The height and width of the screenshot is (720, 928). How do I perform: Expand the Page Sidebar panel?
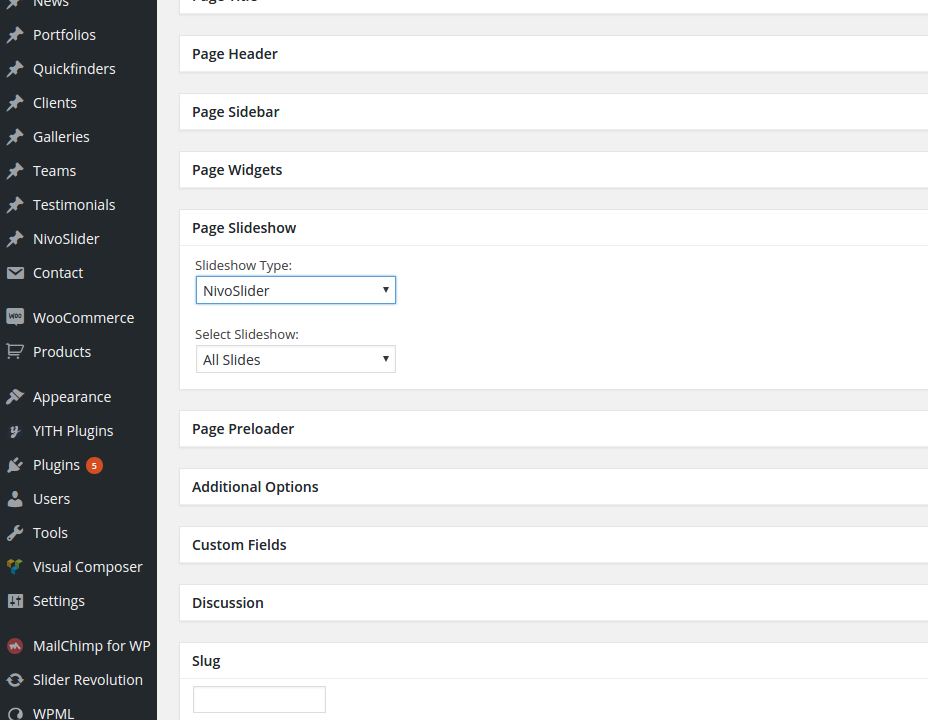coord(236,112)
